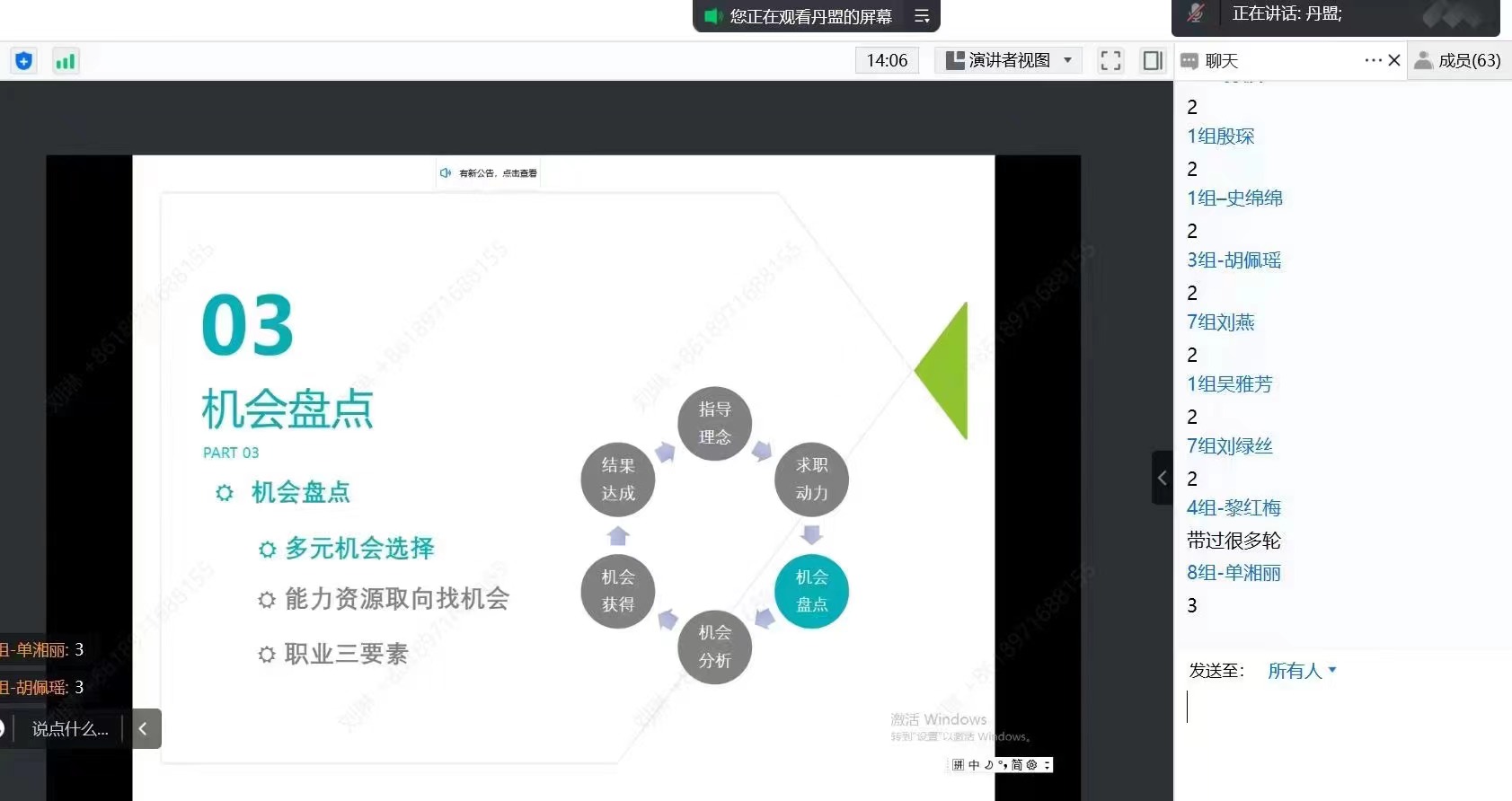Click sender name 4组-黎红梅 in chat

1233,508
